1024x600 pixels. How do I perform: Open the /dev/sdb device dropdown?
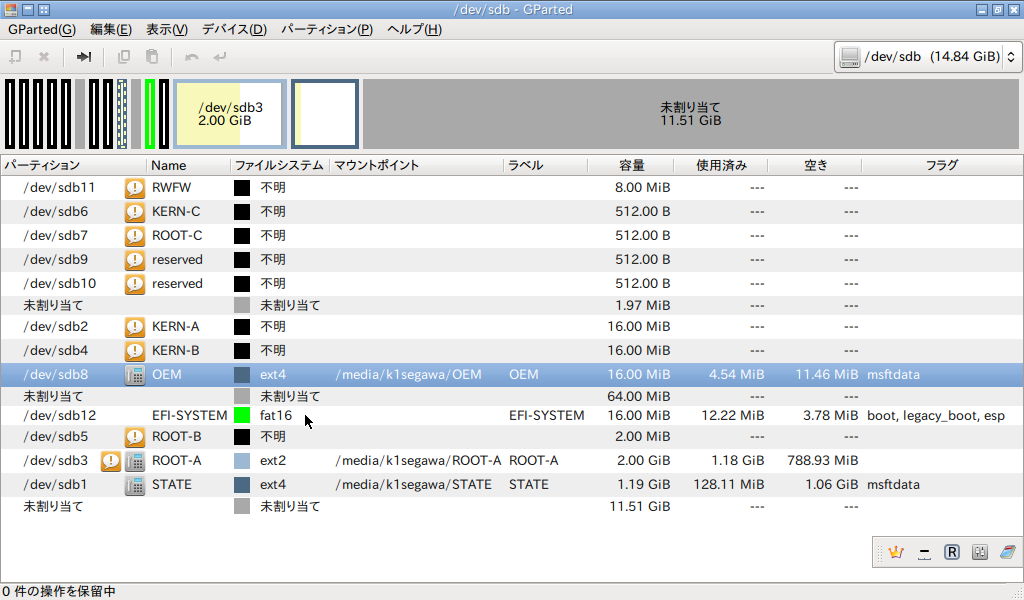(928, 57)
